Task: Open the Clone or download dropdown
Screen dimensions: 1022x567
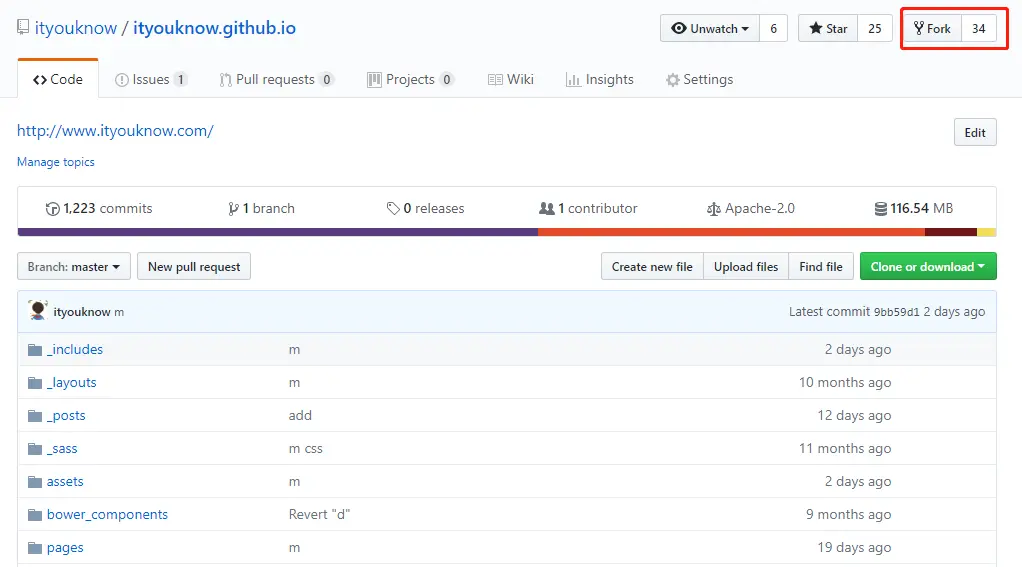Action: coord(928,267)
